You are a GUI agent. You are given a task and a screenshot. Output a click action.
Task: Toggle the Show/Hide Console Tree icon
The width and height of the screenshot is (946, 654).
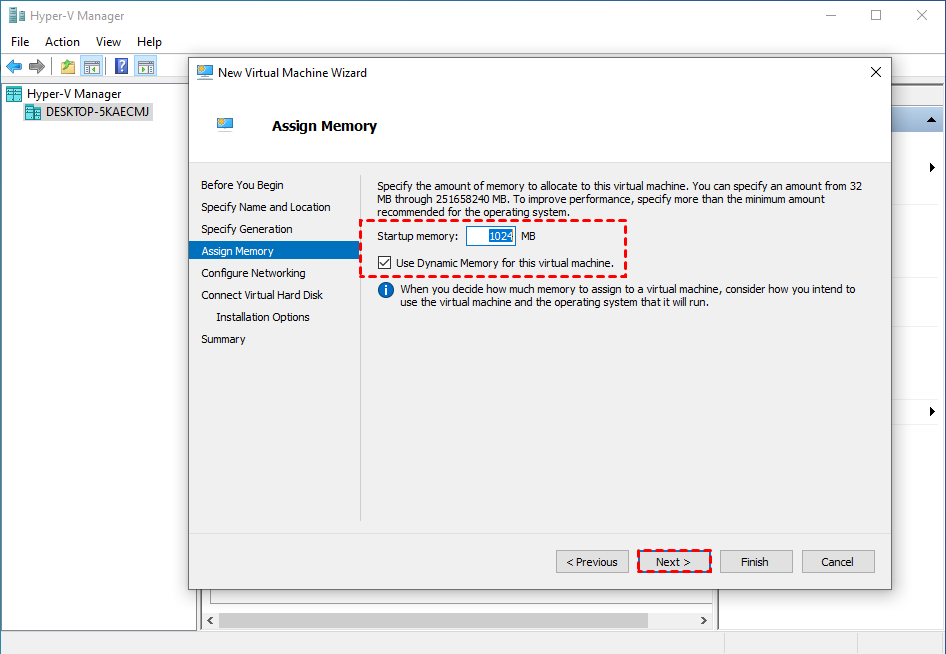(92, 67)
